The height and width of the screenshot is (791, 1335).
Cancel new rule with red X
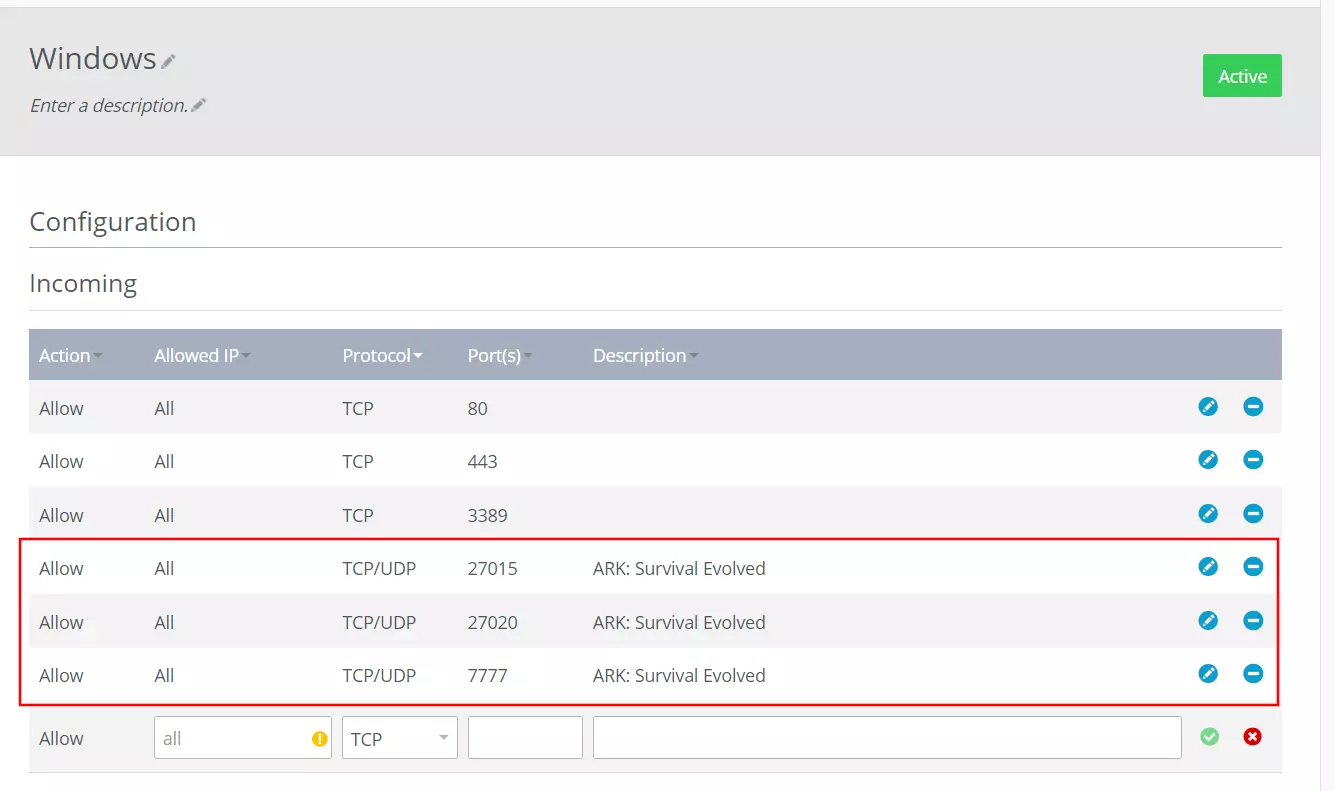click(x=1252, y=737)
